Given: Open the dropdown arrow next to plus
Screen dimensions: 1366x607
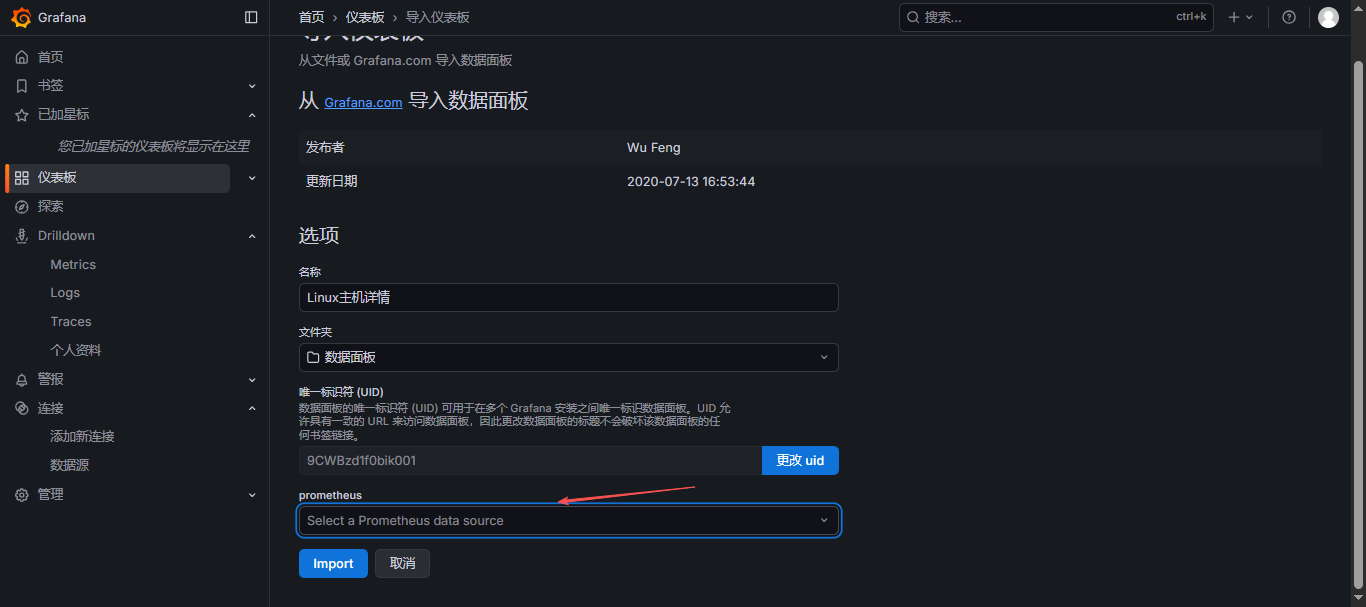Looking at the screenshot, I should click(x=1249, y=17).
